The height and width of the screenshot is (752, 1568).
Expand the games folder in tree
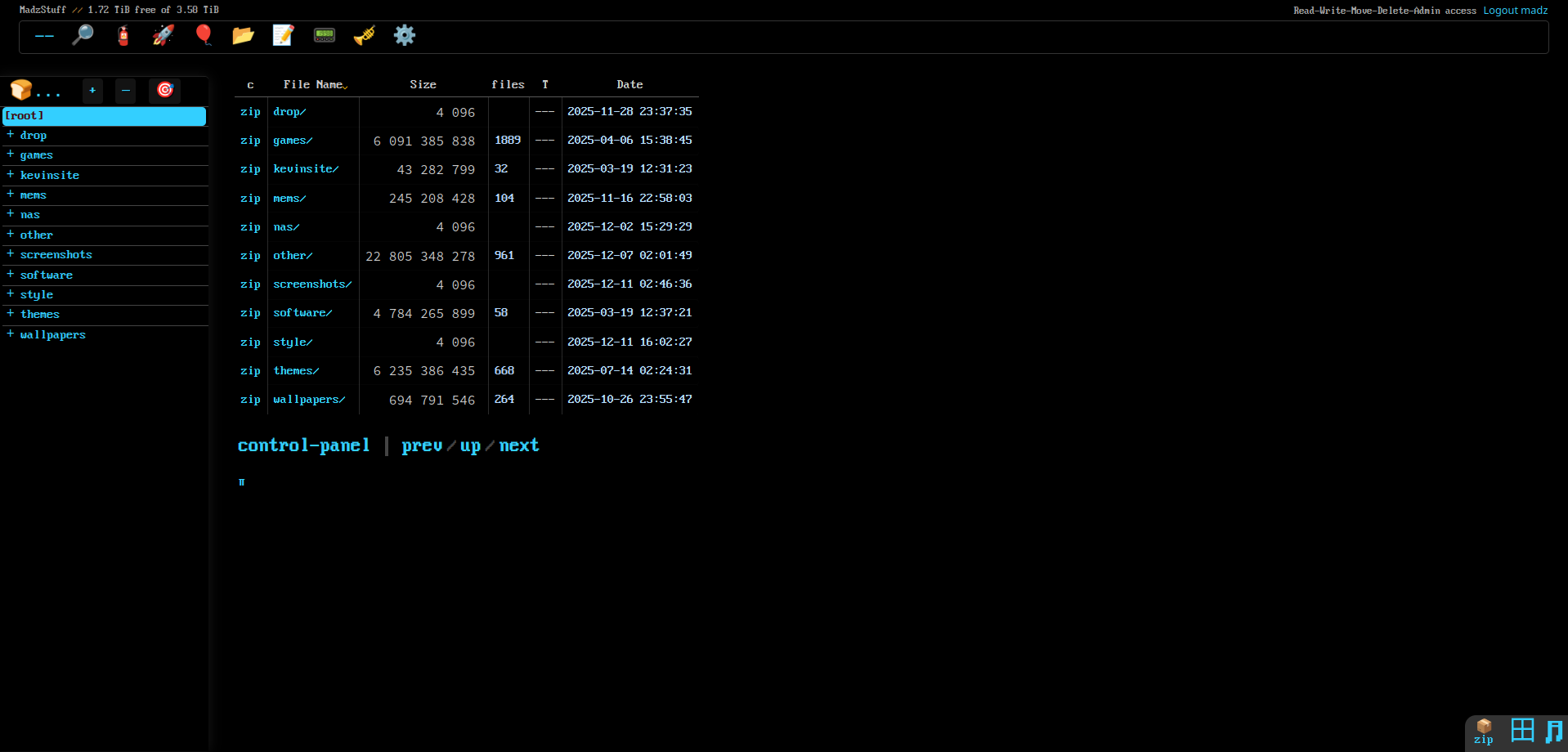tap(11, 154)
